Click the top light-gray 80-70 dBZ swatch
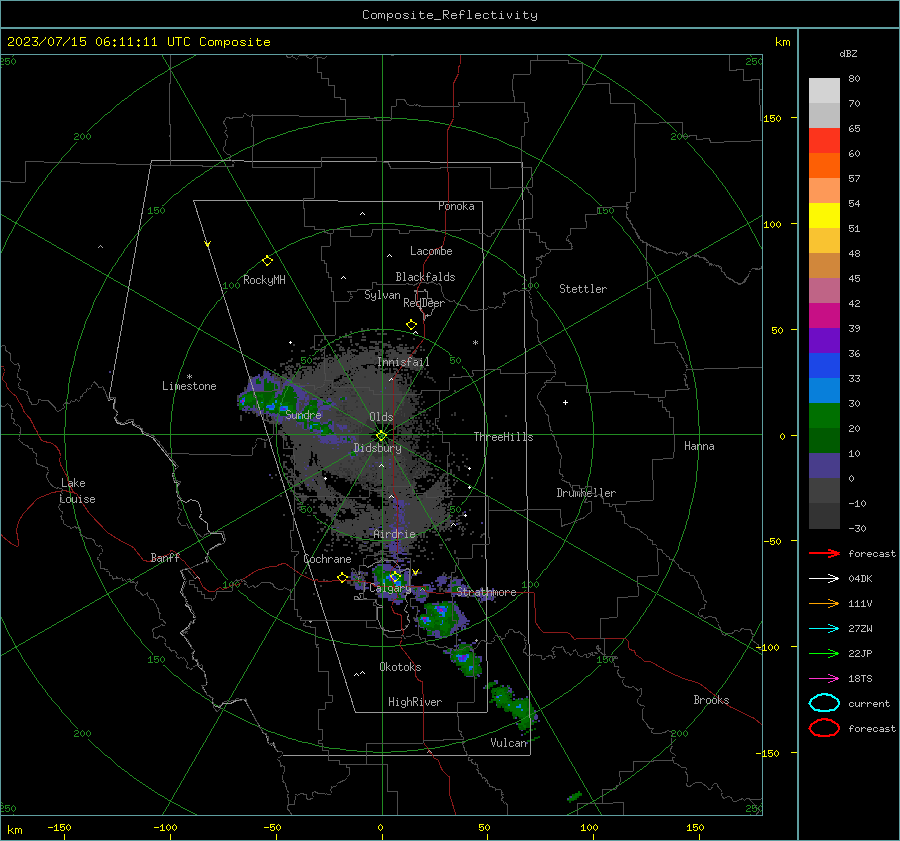This screenshot has height=841, width=900. coord(824,91)
